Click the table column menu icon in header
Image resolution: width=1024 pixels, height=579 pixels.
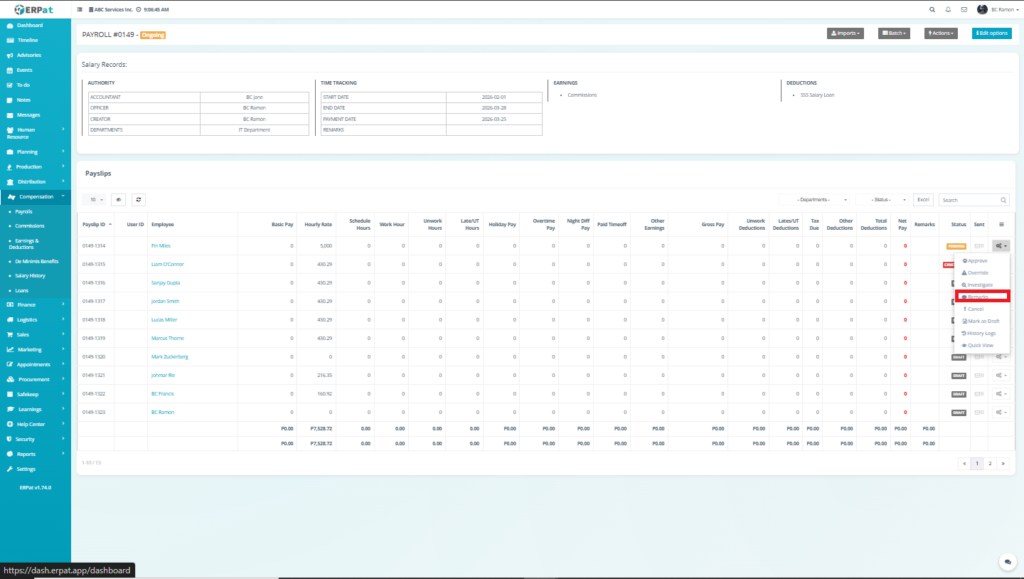[1001, 225]
